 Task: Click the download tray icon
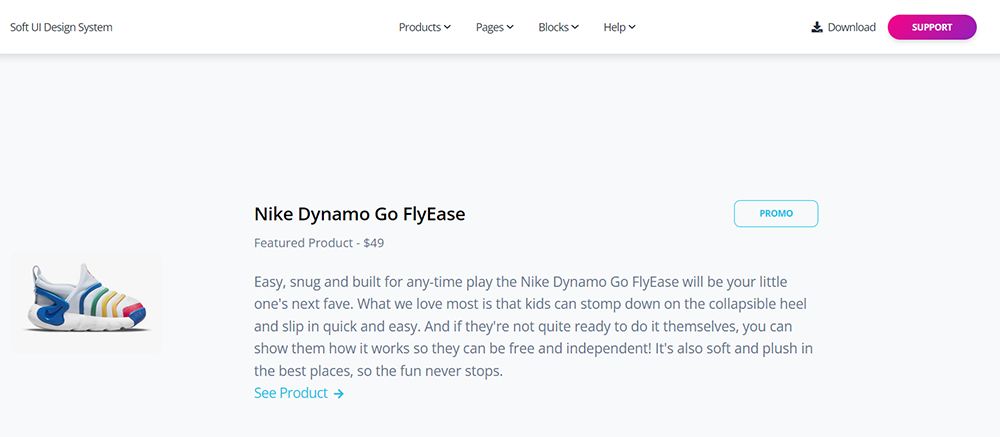click(x=816, y=27)
